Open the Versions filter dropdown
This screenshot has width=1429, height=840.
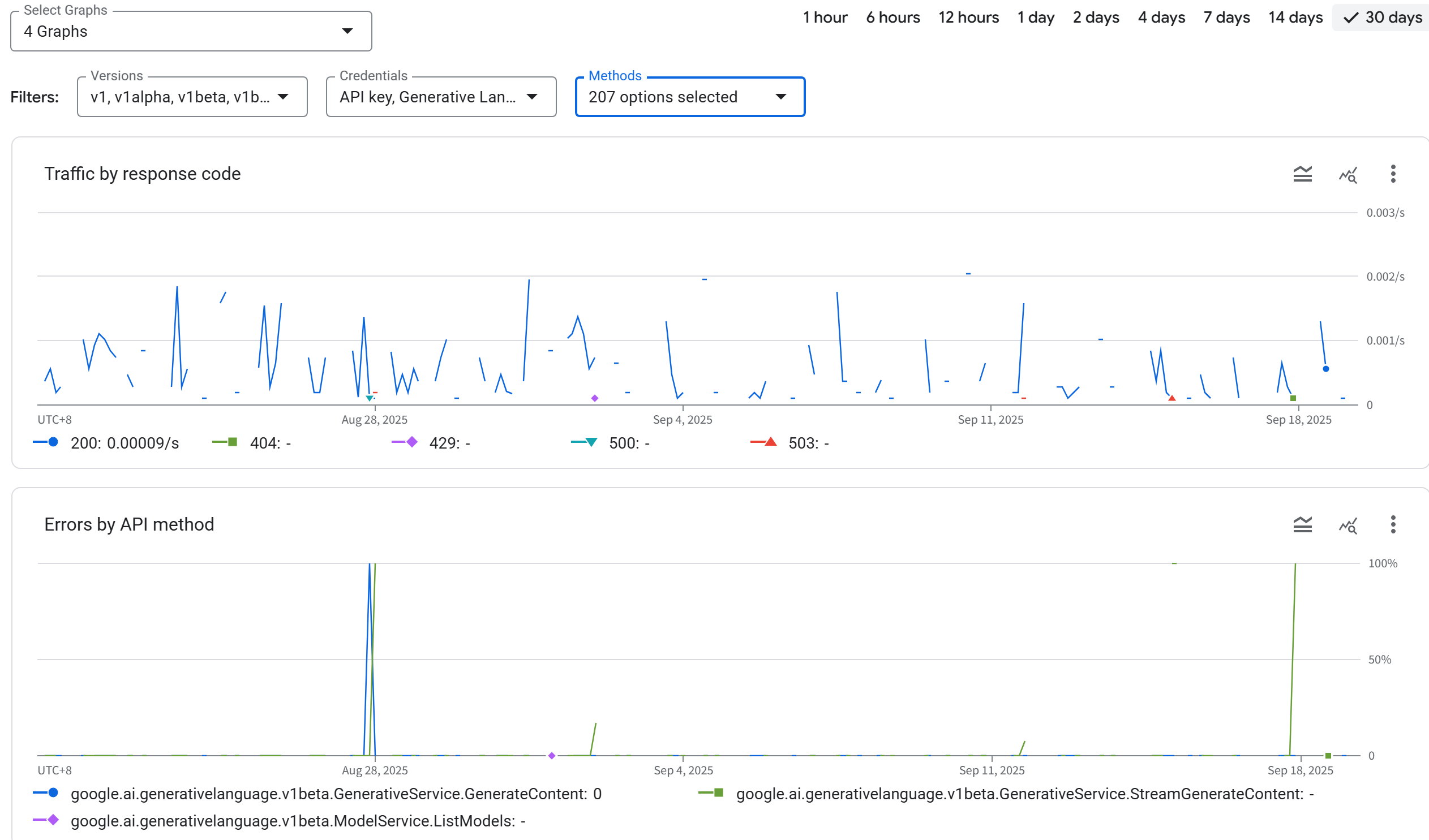(192, 97)
